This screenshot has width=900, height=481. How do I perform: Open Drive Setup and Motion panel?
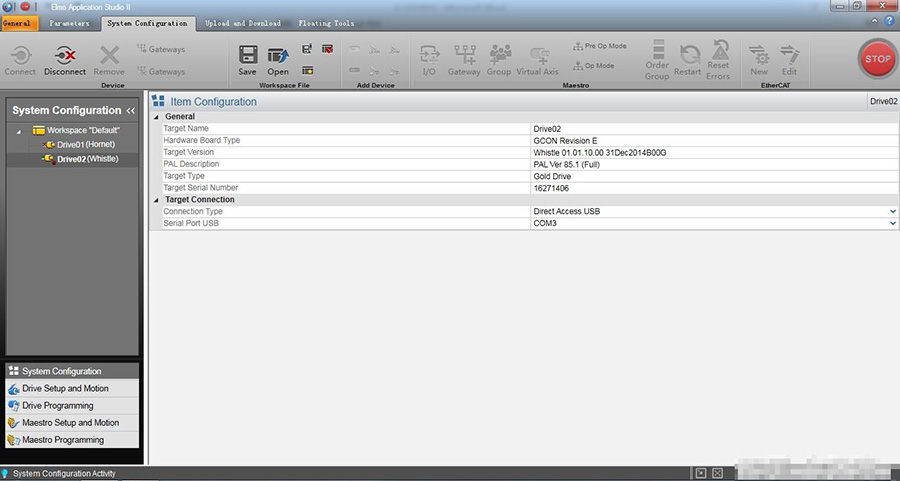65,388
